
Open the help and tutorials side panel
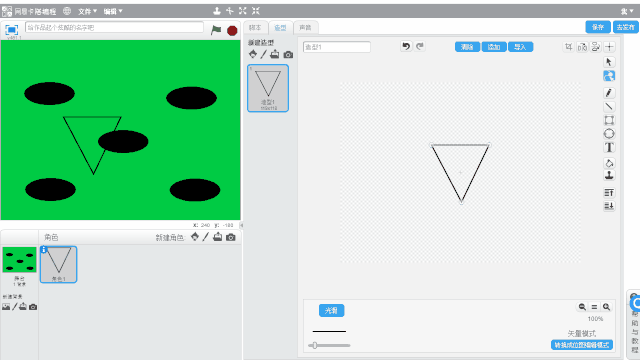coord(634,324)
